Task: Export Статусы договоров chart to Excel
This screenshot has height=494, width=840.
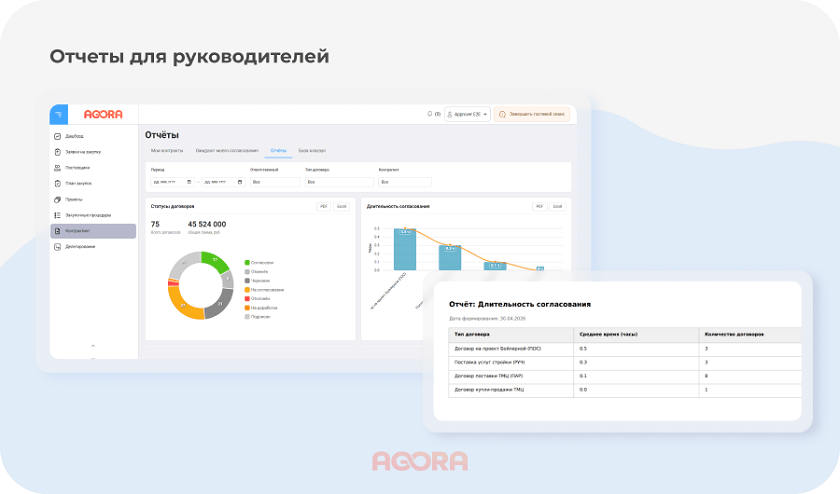Action: (342, 206)
